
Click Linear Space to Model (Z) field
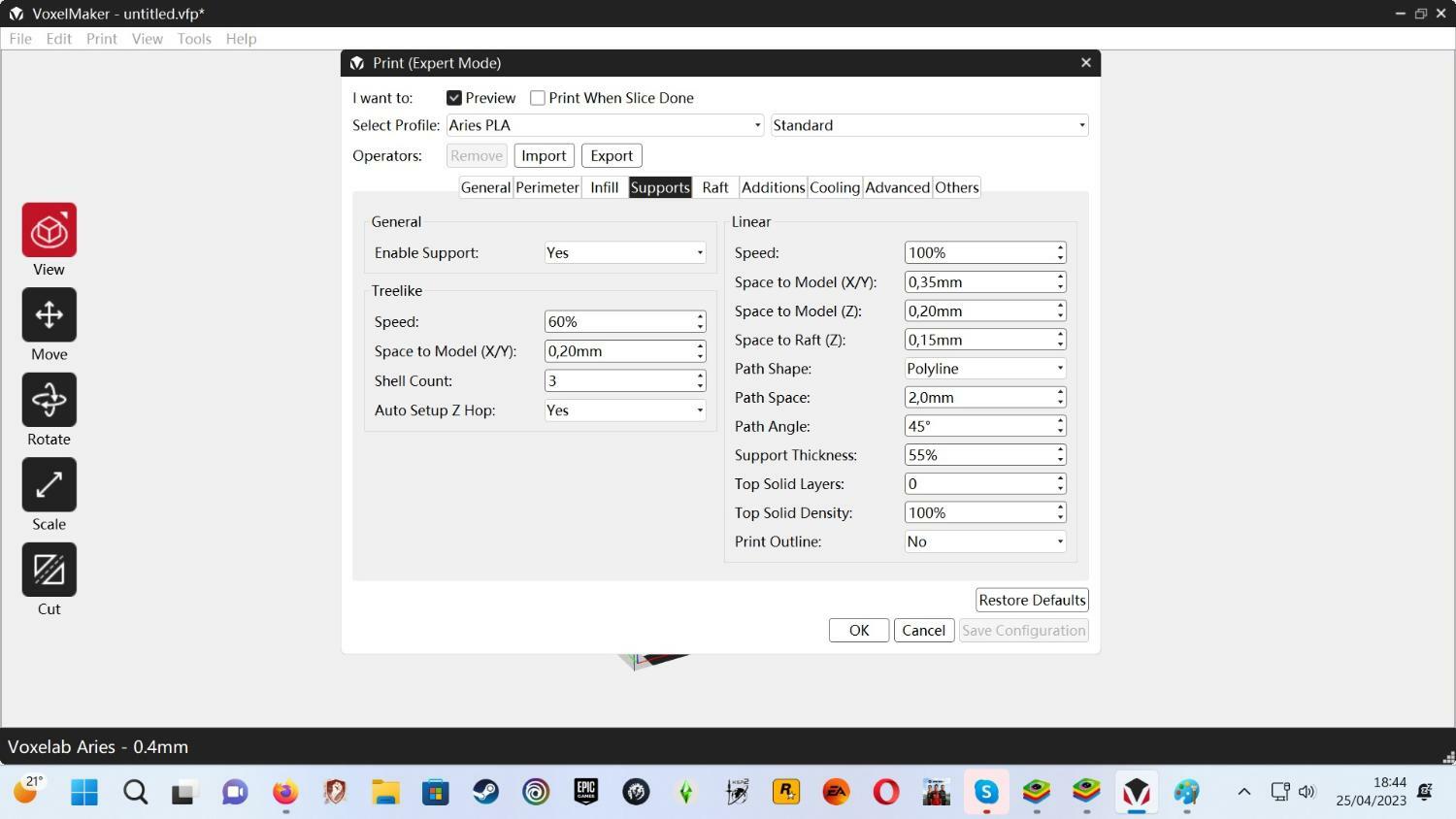[985, 311]
